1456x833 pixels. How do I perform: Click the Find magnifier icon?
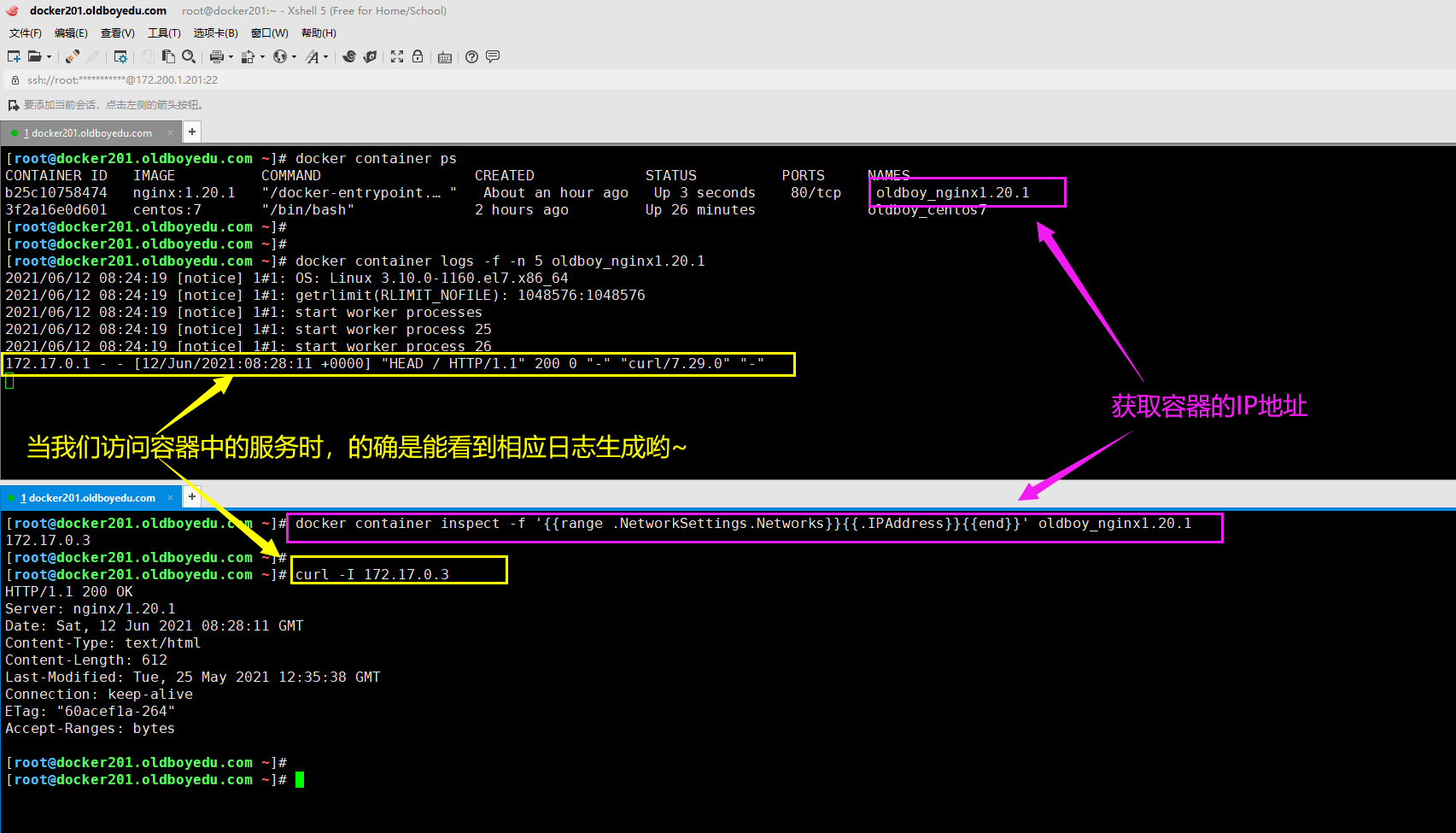pyautogui.click(x=189, y=56)
